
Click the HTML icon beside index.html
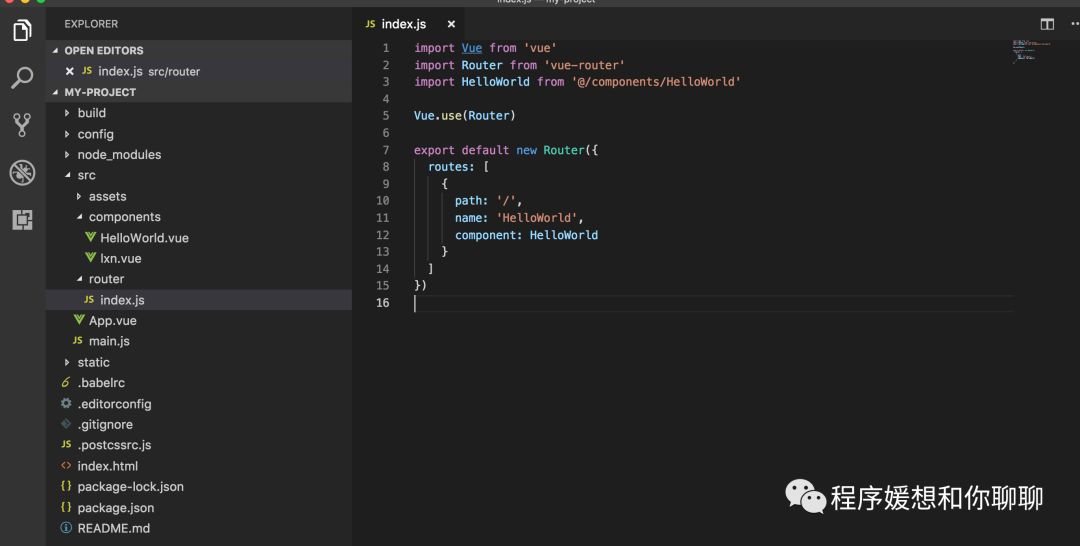66,465
